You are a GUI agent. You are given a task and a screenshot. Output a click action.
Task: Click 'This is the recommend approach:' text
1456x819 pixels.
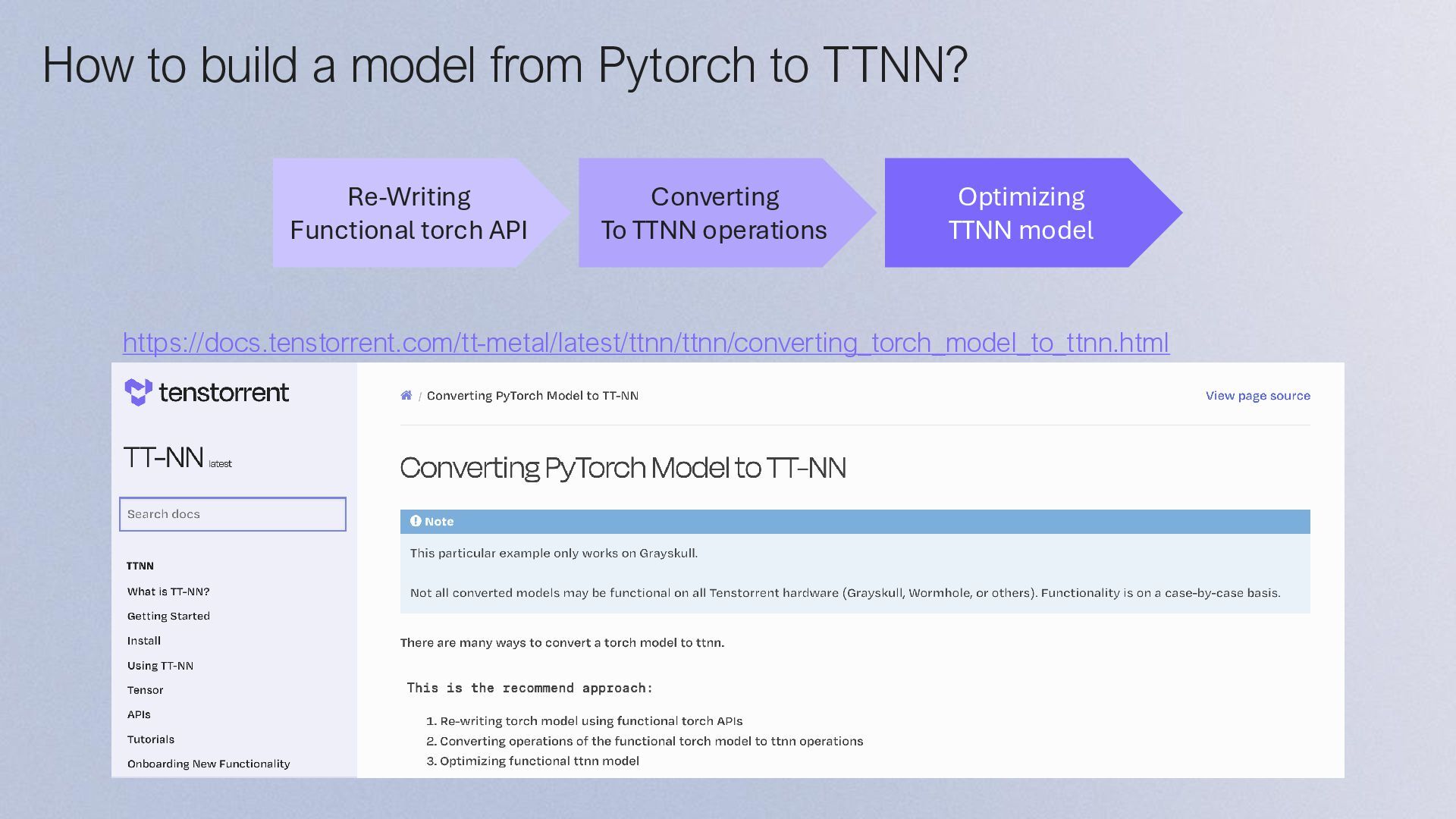529,688
